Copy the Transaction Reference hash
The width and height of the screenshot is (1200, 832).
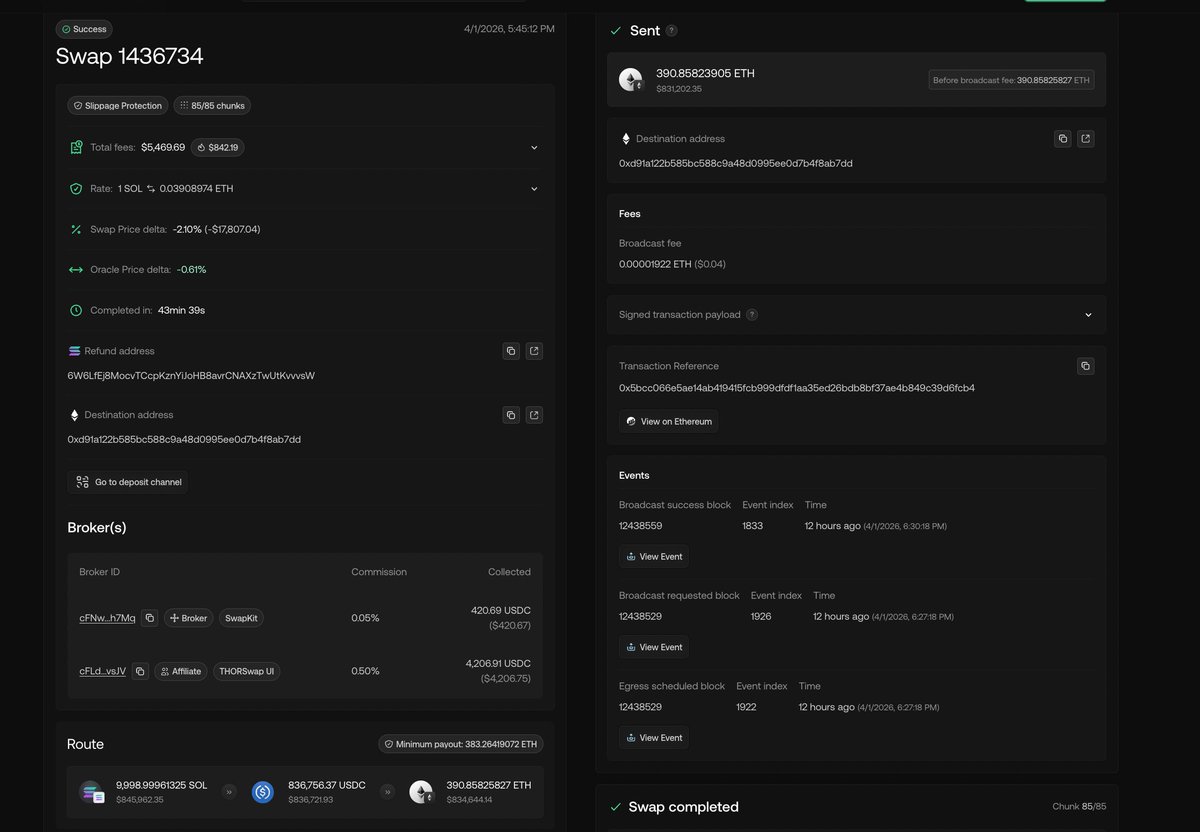click(1086, 366)
